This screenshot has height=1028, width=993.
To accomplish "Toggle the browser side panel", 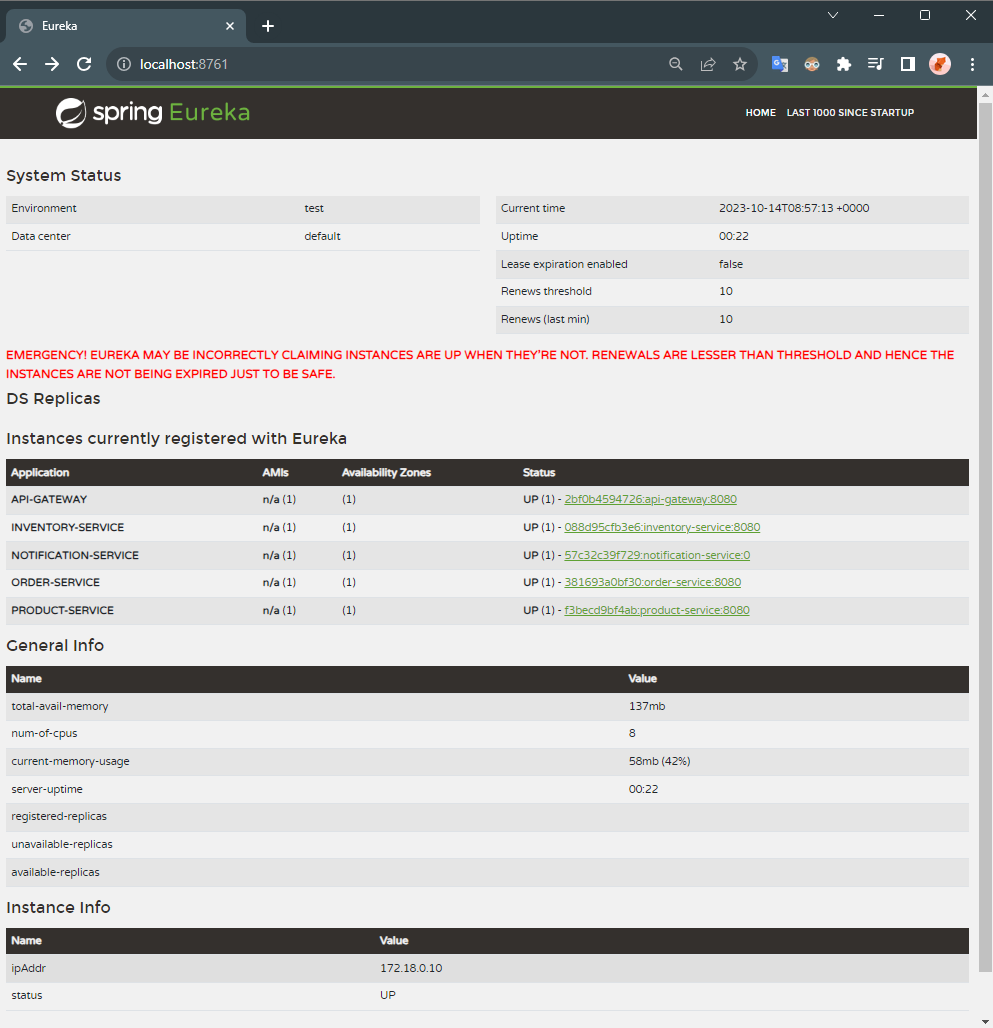I will click(x=908, y=64).
